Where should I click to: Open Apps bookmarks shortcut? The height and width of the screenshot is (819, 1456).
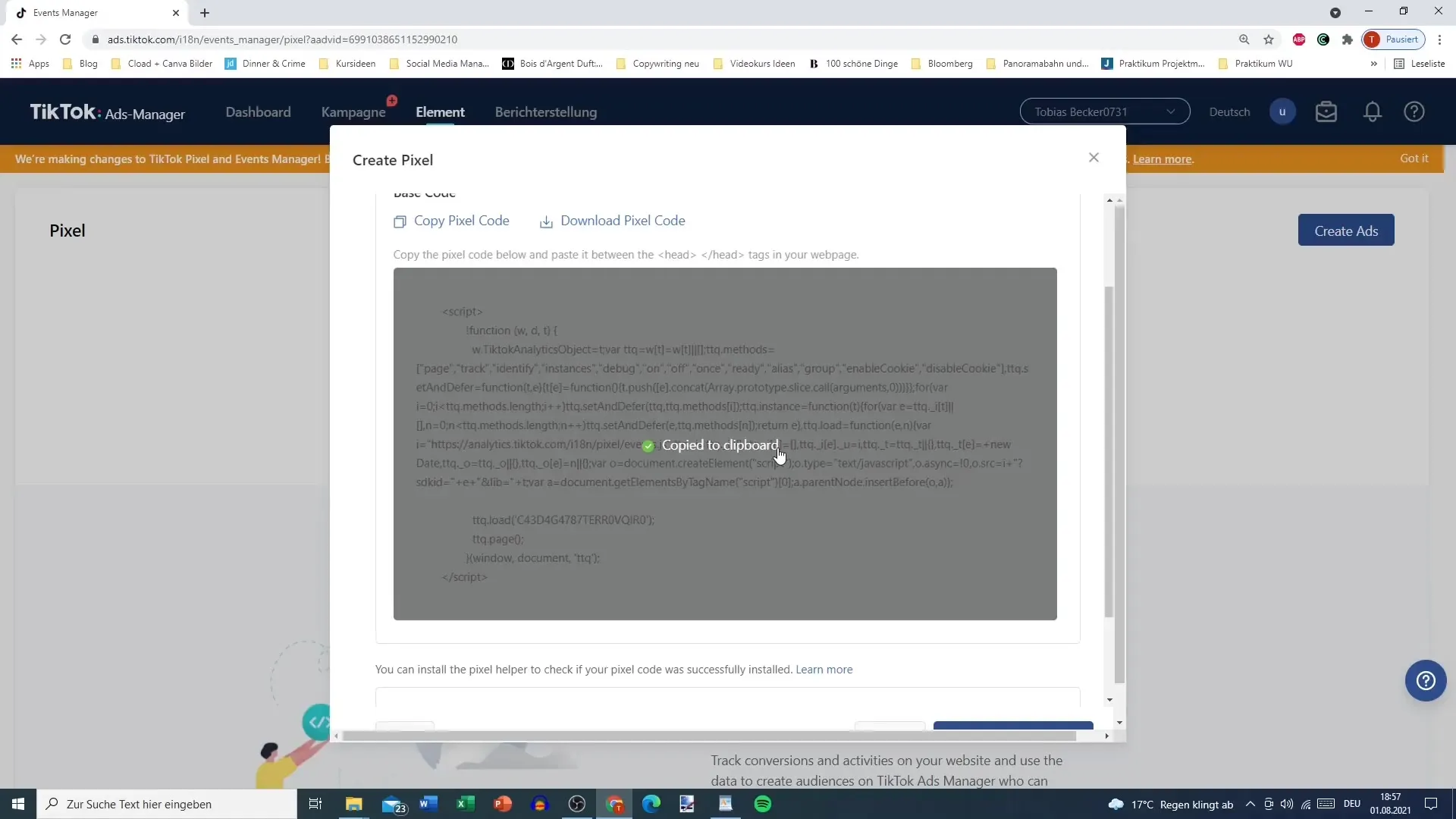[x=30, y=64]
